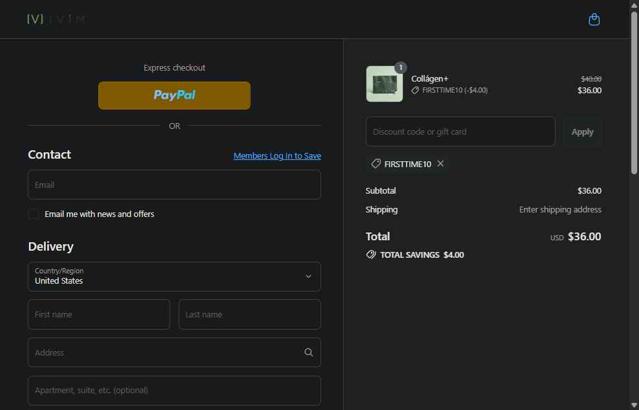Click the Express checkout label
Screen dimensions: 639x410
(174, 68)
